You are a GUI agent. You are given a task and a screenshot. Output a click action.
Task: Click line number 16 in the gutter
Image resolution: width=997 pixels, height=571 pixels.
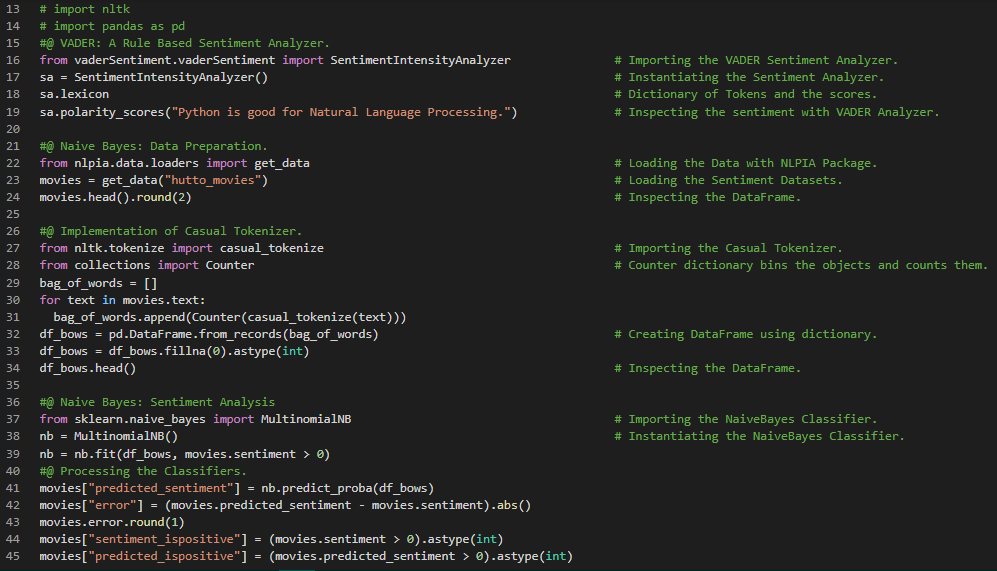[13, 60]
